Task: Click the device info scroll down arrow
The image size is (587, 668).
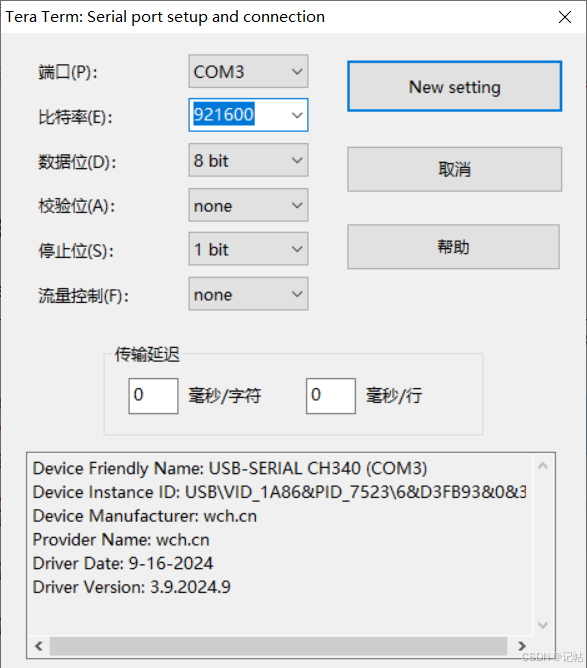Action: [x=543, y=625]
